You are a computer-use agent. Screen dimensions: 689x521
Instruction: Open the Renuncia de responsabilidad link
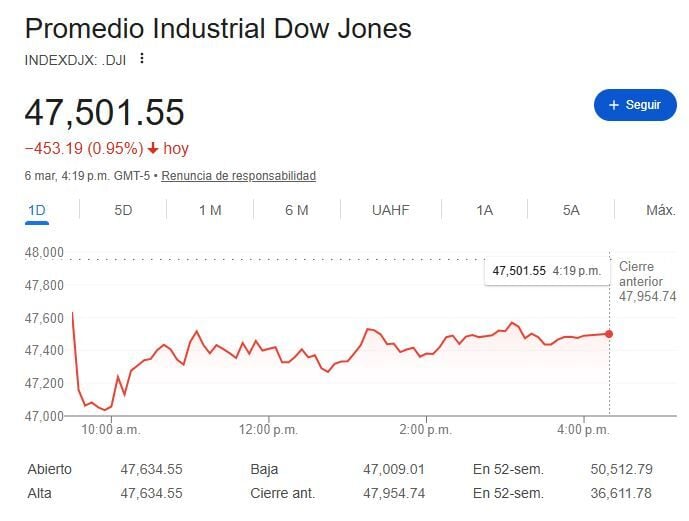point(239,176)
